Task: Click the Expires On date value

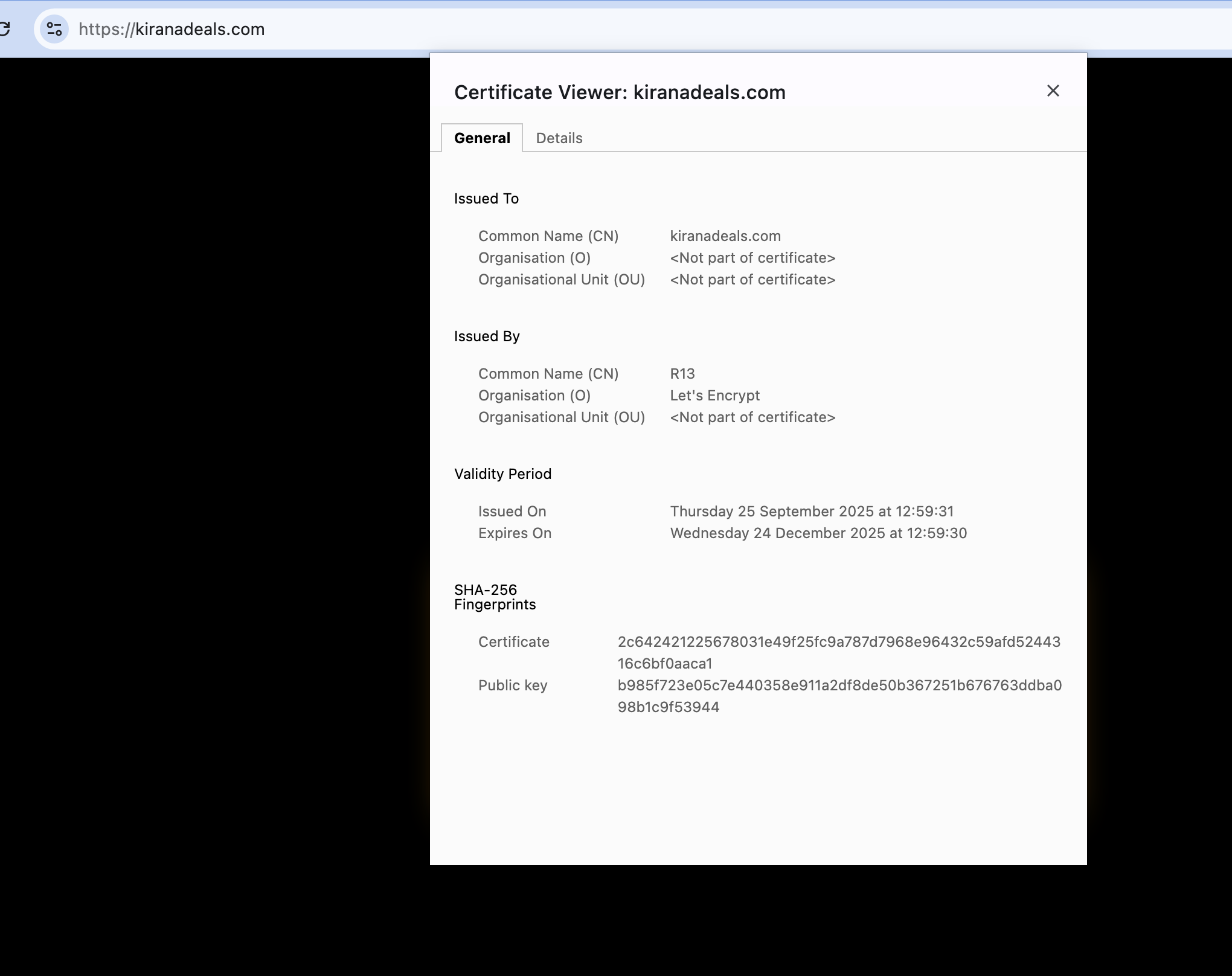Action: click(x=818, y=533)
